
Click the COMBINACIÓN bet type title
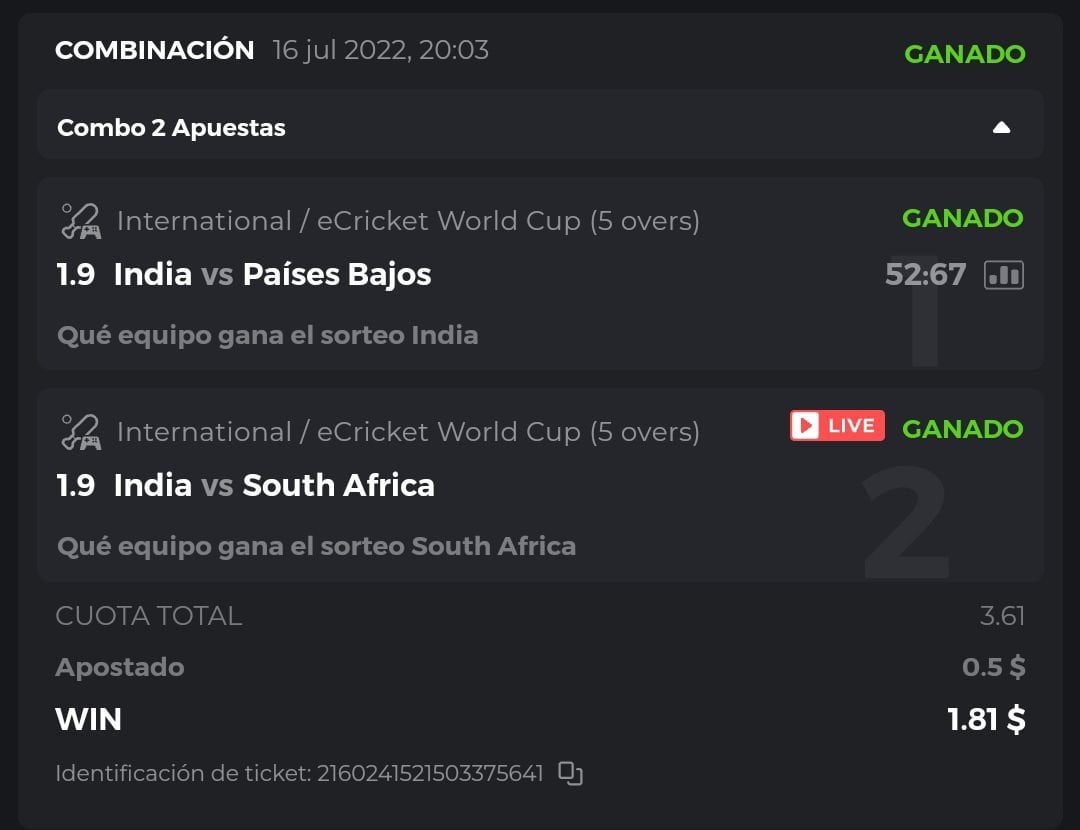click(155, 50)
